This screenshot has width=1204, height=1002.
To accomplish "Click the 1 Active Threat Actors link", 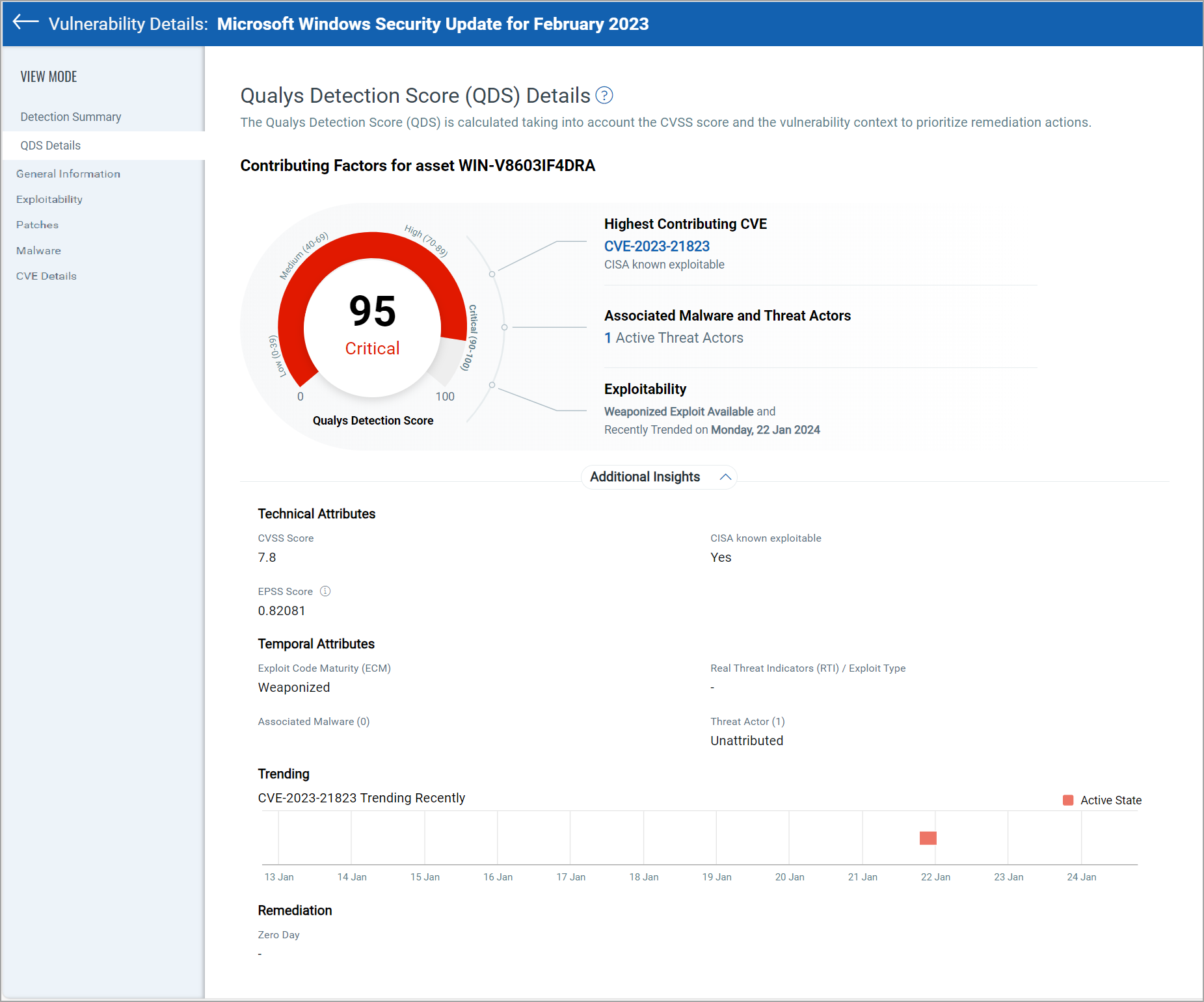I will coord(674,337).
